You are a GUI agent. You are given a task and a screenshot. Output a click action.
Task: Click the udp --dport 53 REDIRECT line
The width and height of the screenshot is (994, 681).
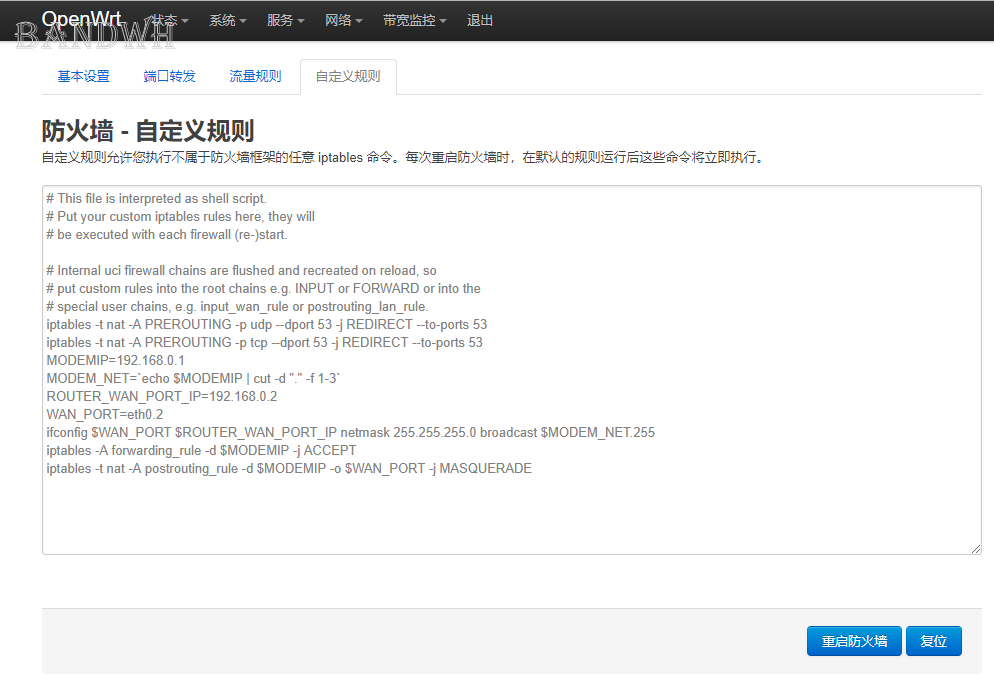click(267, 324)
